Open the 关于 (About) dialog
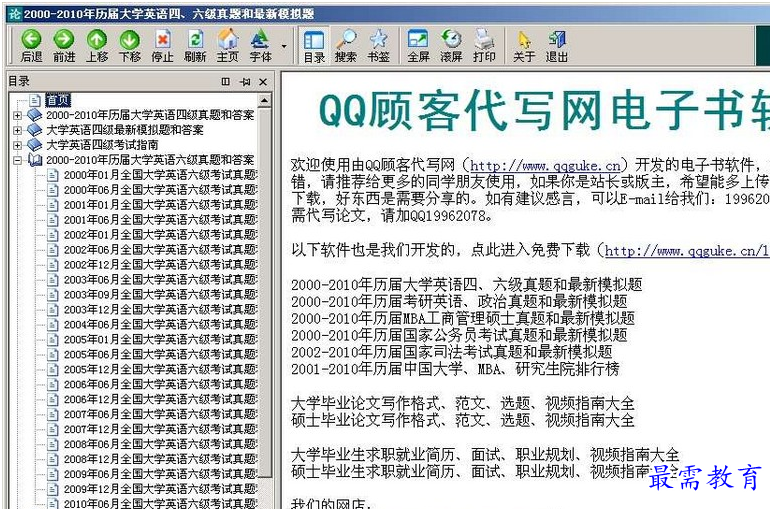 524,46
